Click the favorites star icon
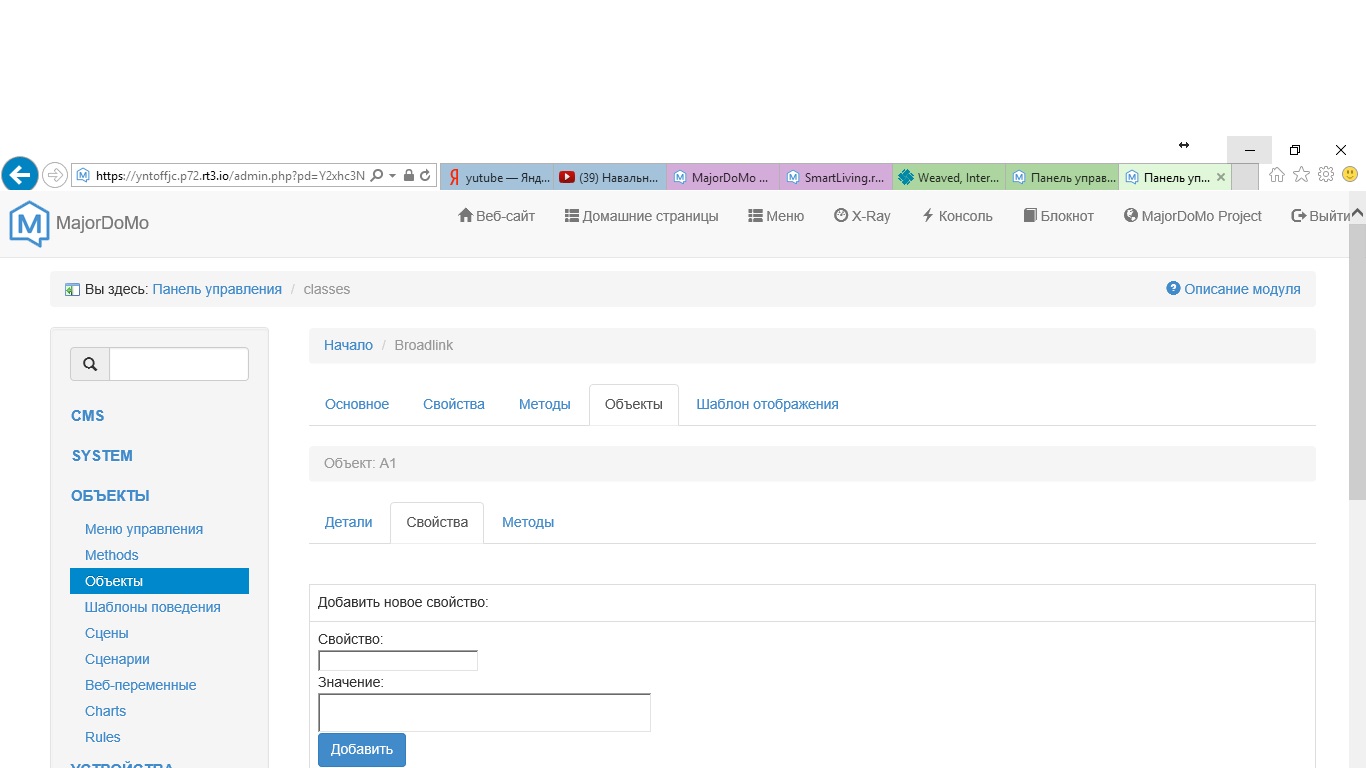Image resolution: width=1366 pixels, height=768 pixels. click(1301, 175)
